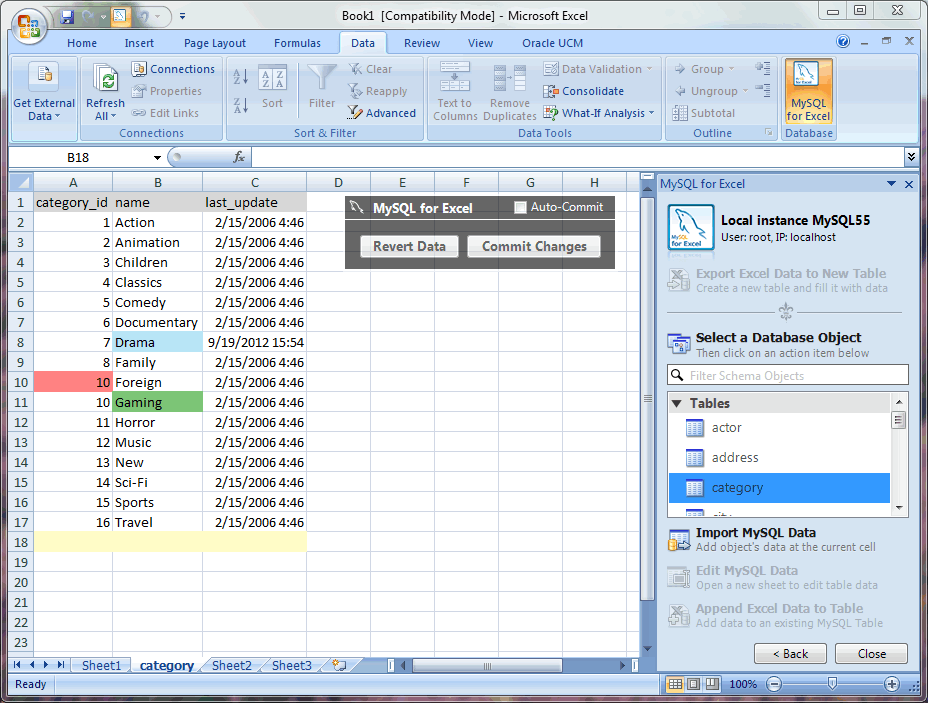Select the green Gaming cell

pyautogui.click(x=157, y=402)
